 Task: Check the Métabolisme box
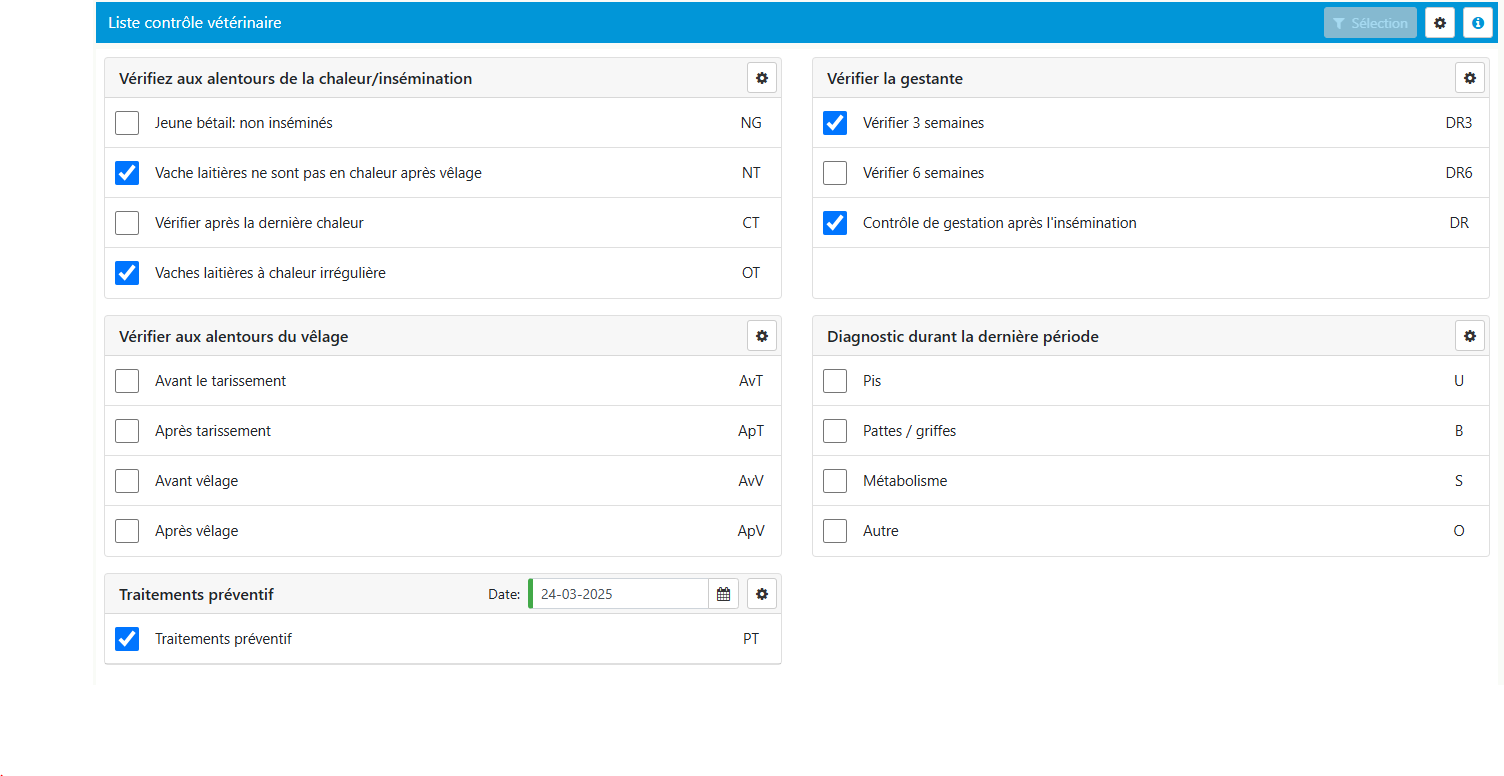pyautogui.click(x=835, y=481)
